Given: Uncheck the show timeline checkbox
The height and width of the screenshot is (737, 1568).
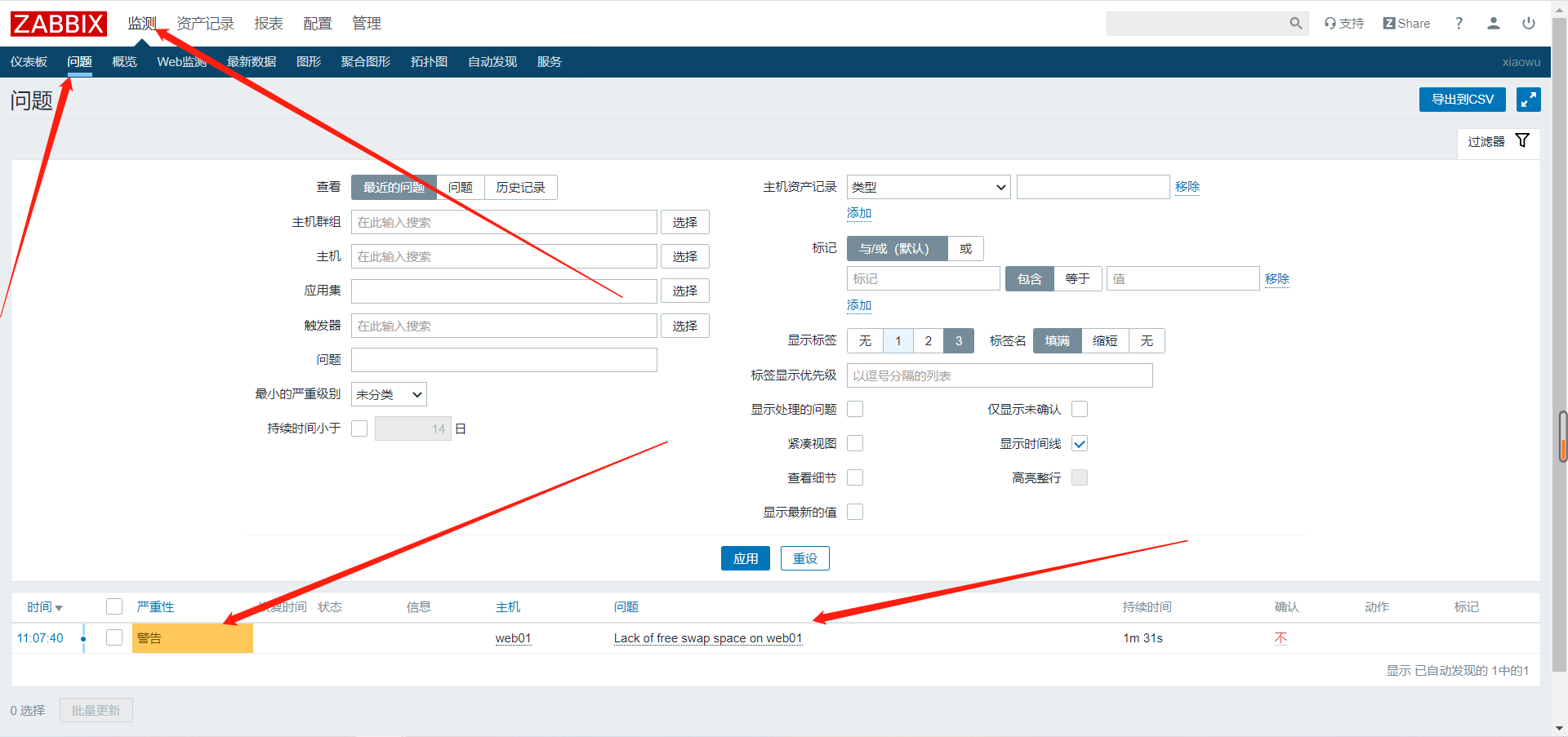Looking at the screenshot, I should pyautogui.click(x=1079, y=444).
